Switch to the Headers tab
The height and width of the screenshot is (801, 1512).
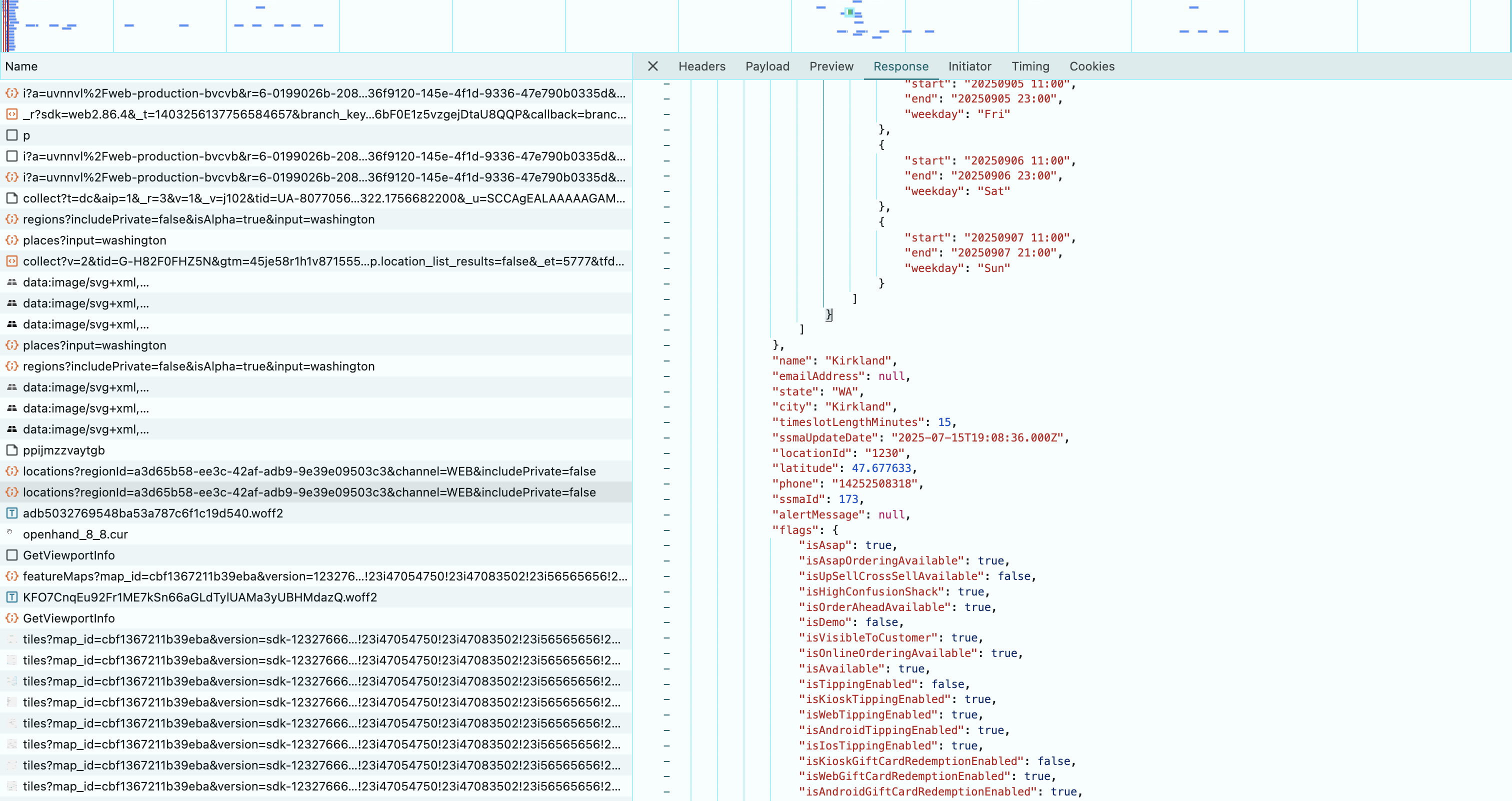coord(701,66)
